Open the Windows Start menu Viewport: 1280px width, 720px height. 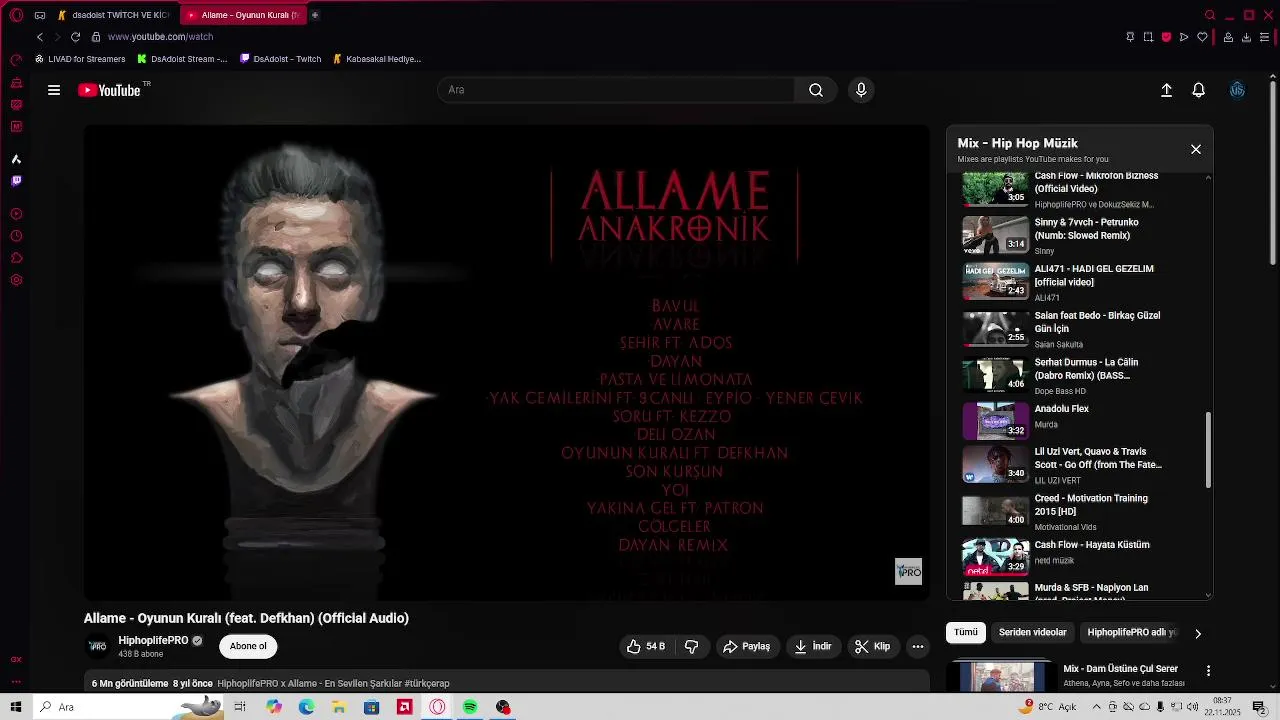coord(16,707)
